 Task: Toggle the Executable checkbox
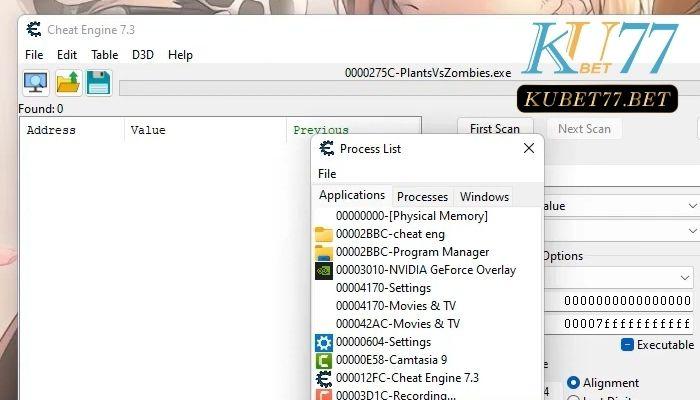(x=627, y=345)
